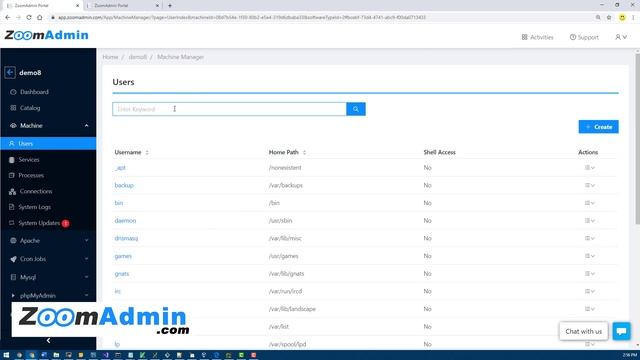Image resolution: width=640 pixels, height=360 pixels.
Task: Bookmark this page with the star
Action: [x=609, y=18]
